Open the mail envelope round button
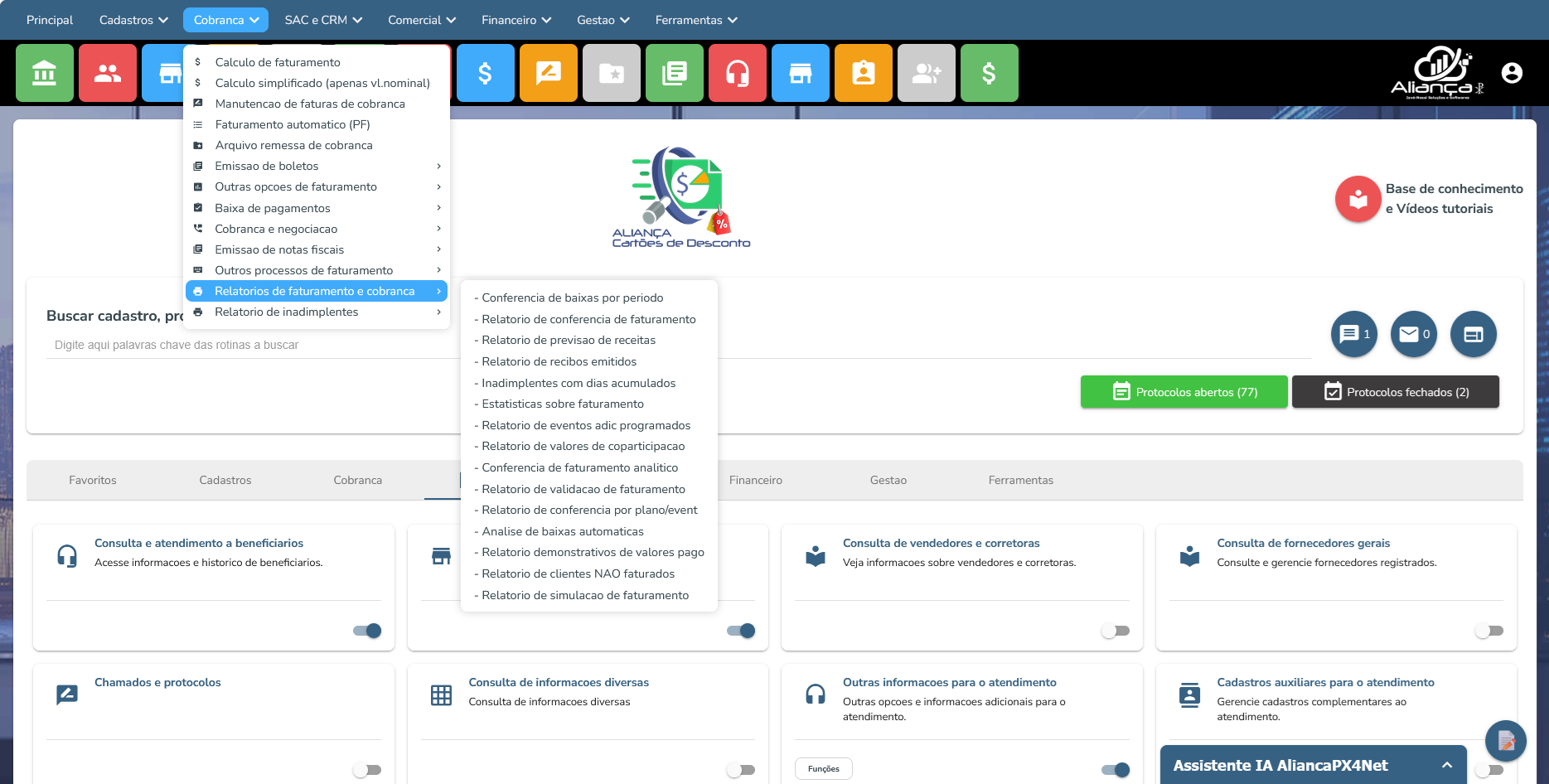The image size is (1549, 784). coord(1414,334)
